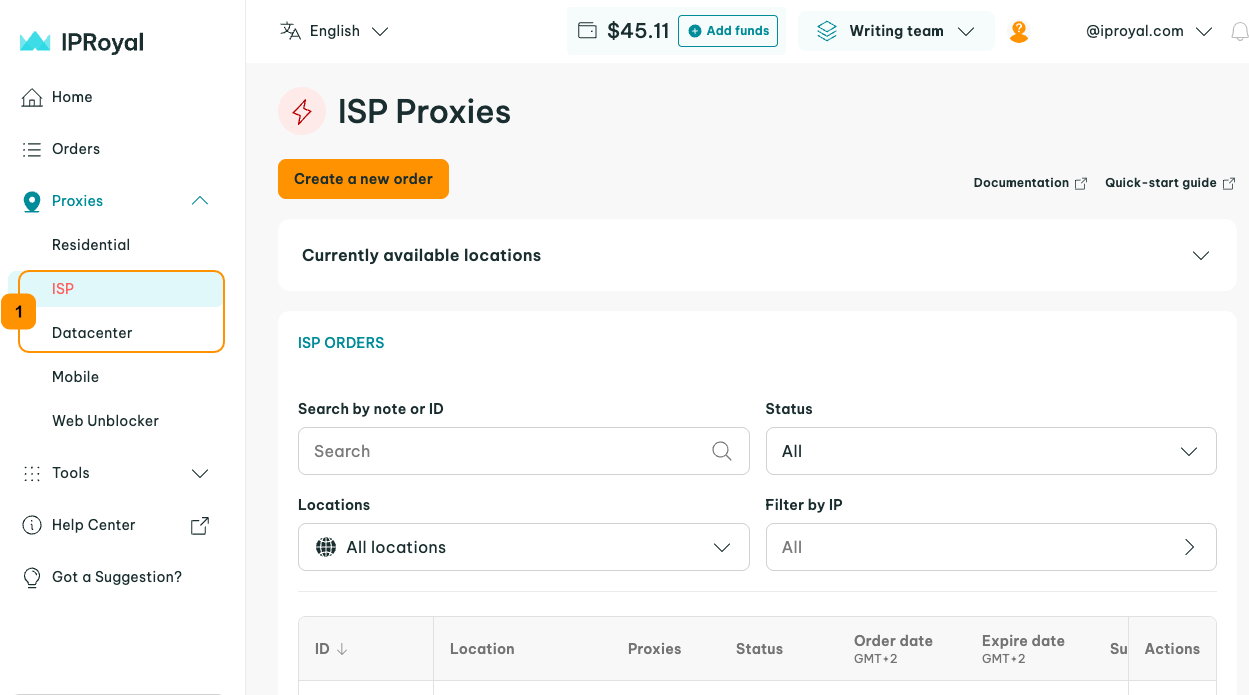Screen dimensions: 1249x695
Task: Open the Help Center external link icon
Action: coord(200,525)
